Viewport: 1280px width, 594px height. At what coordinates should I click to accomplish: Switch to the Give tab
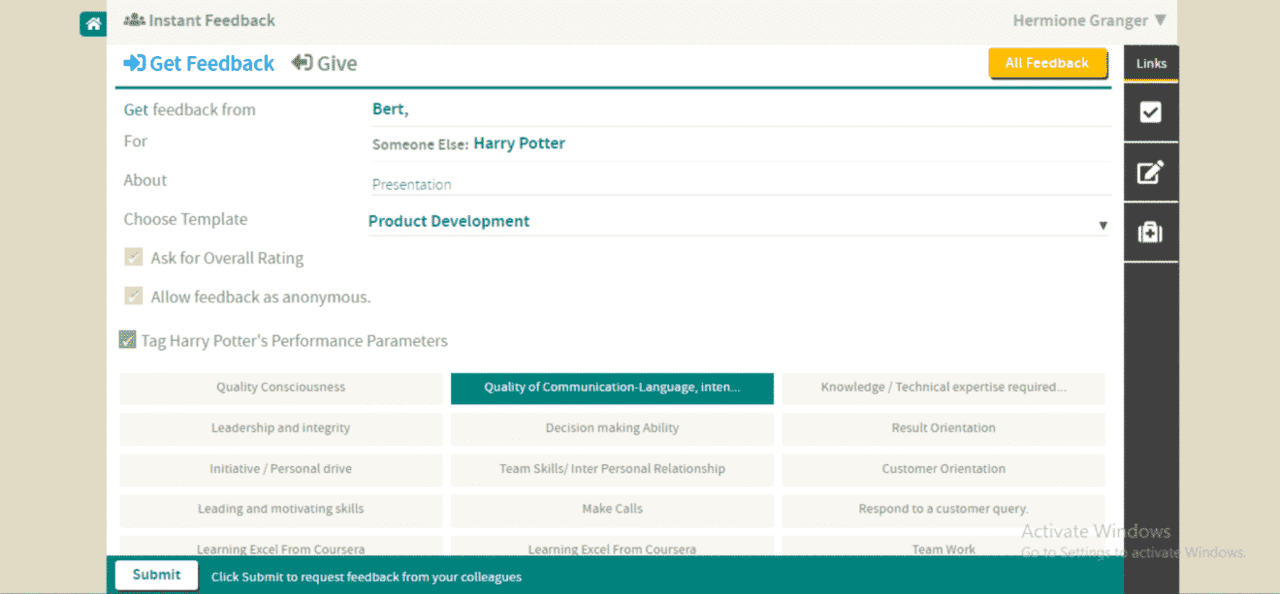tap(325, 63)
